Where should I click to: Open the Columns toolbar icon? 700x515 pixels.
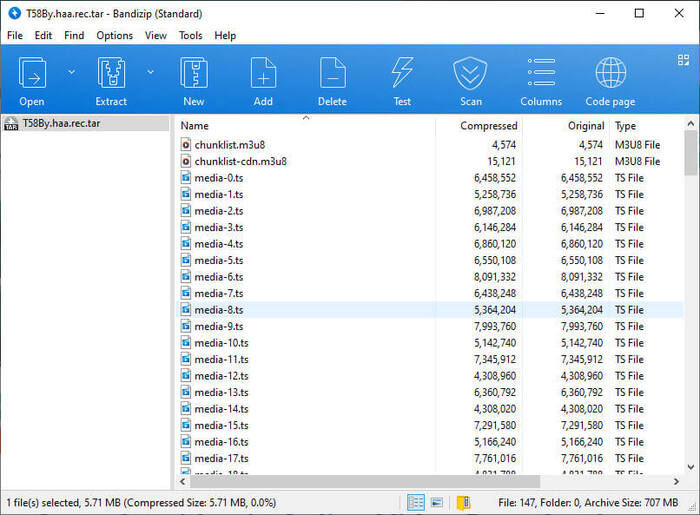point(541,72)
